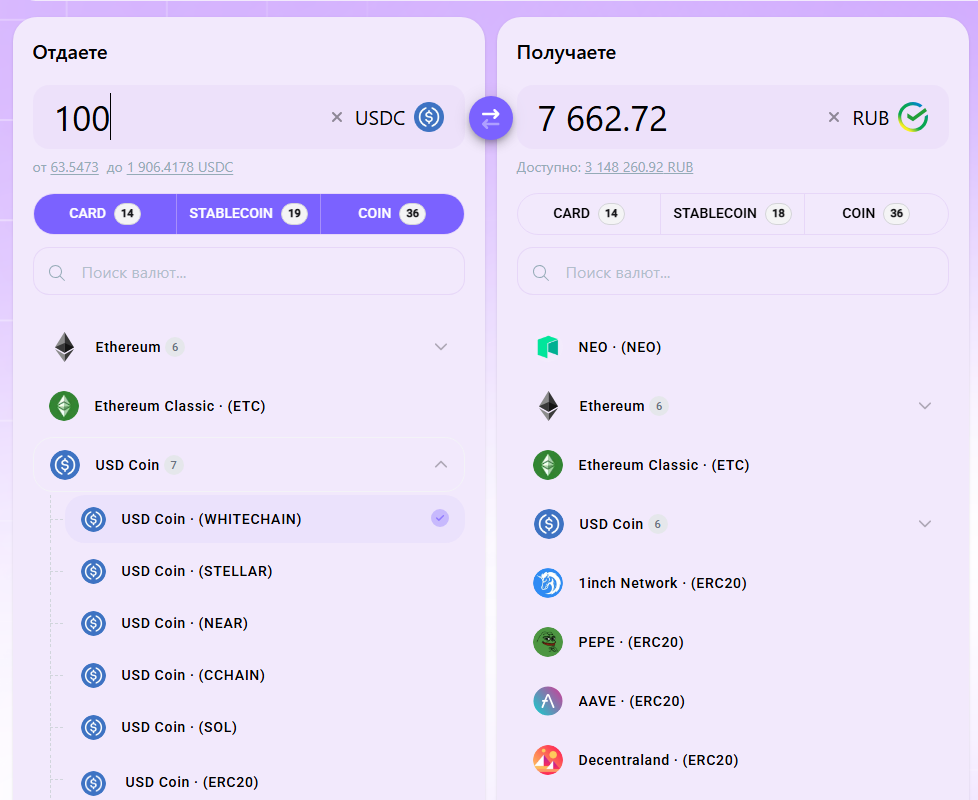Switch to STABLECOIN tab in give panel

[248, 214]
